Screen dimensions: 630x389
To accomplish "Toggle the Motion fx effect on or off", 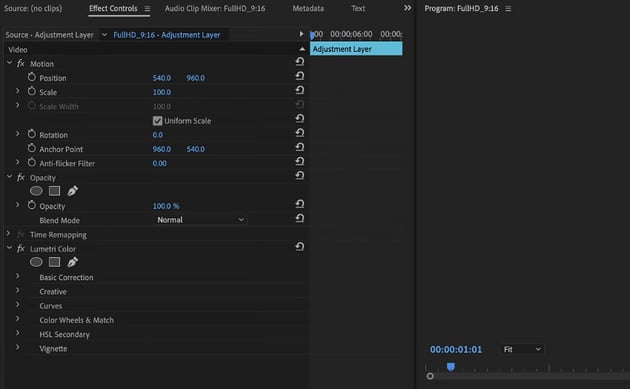I will pyautogui.click(x=21, y=63).
